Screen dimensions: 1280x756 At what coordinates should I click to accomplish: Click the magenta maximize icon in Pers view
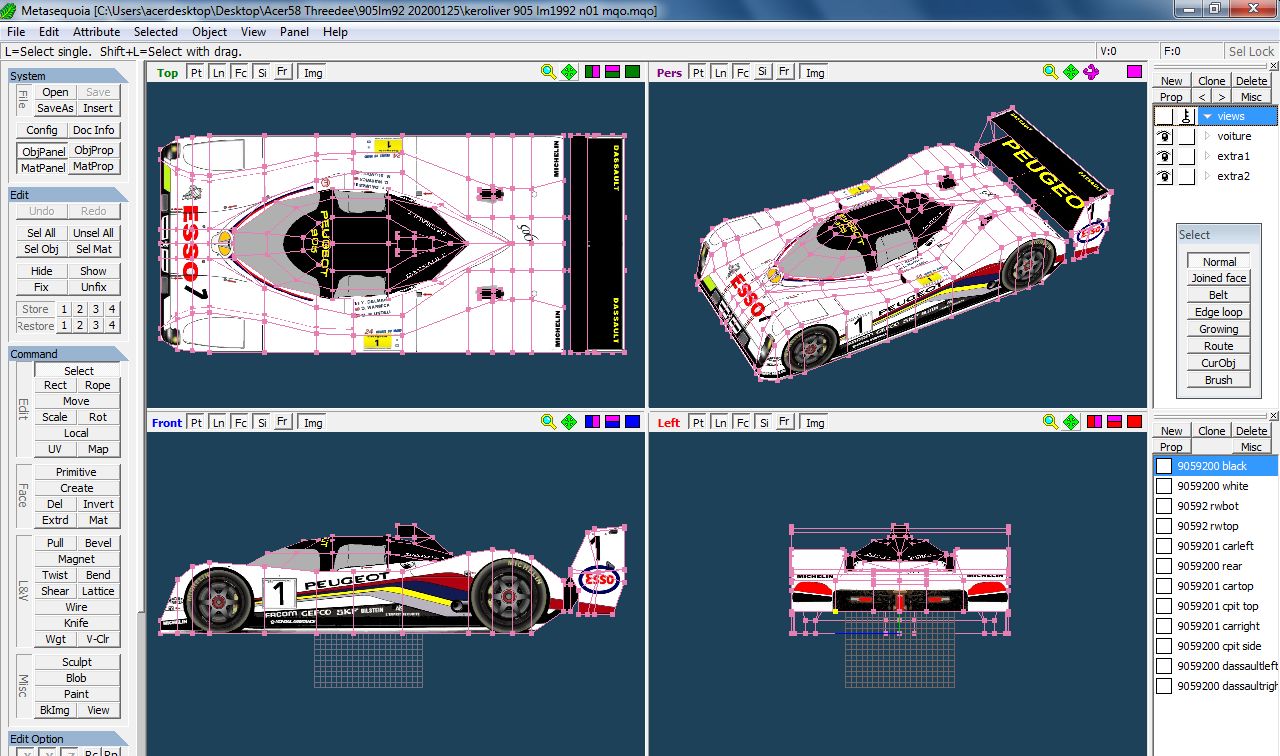point(1135,72)
